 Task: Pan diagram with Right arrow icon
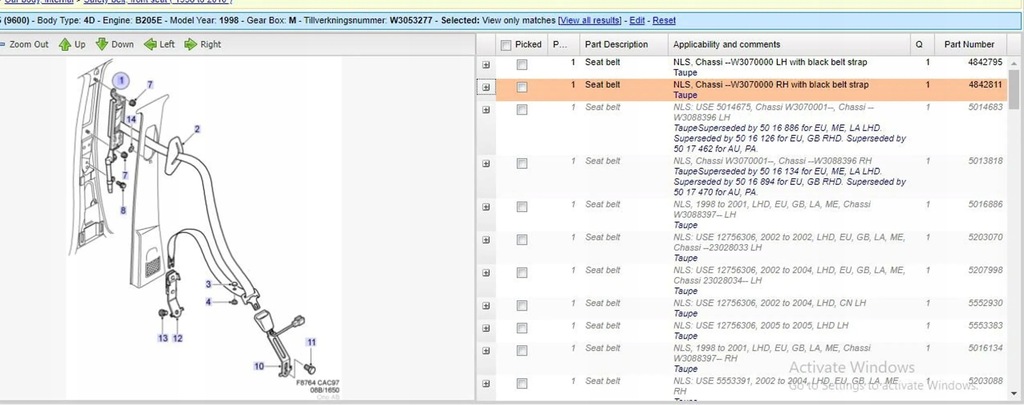click(x=191, y=44)
